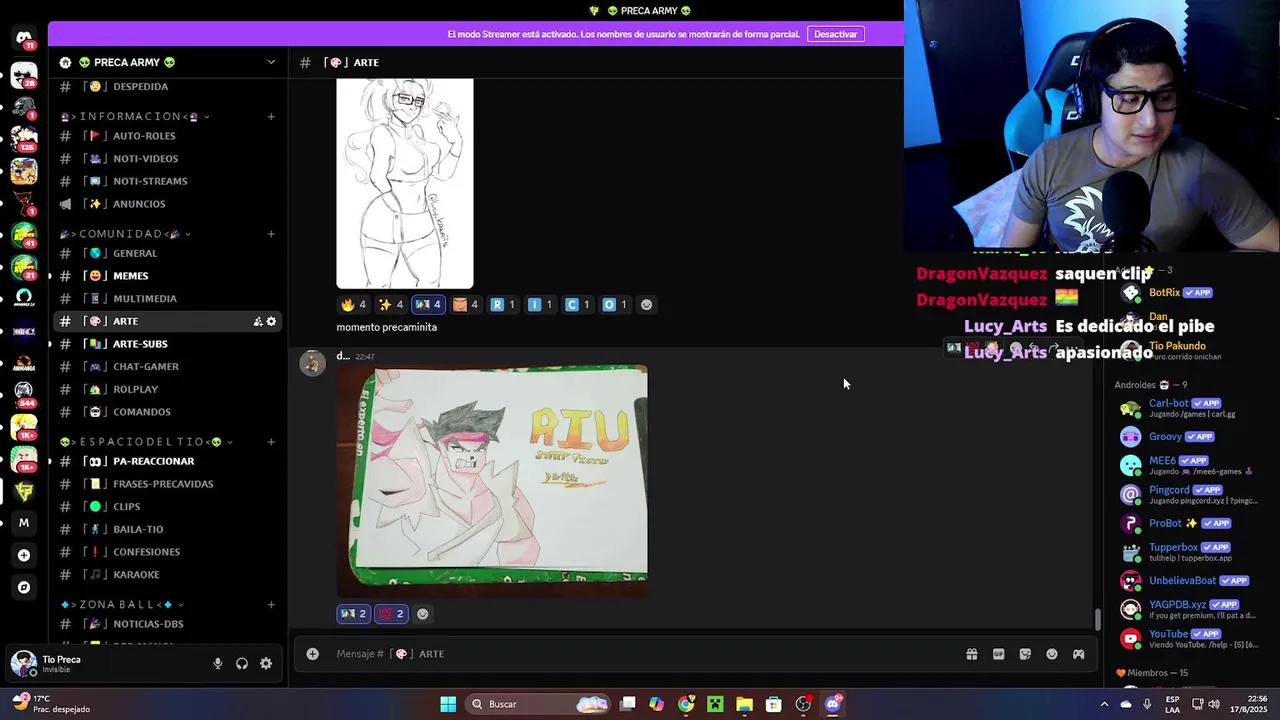
Task: Click the YouTube bot avatar in member list
Action: click(1130, 638)
